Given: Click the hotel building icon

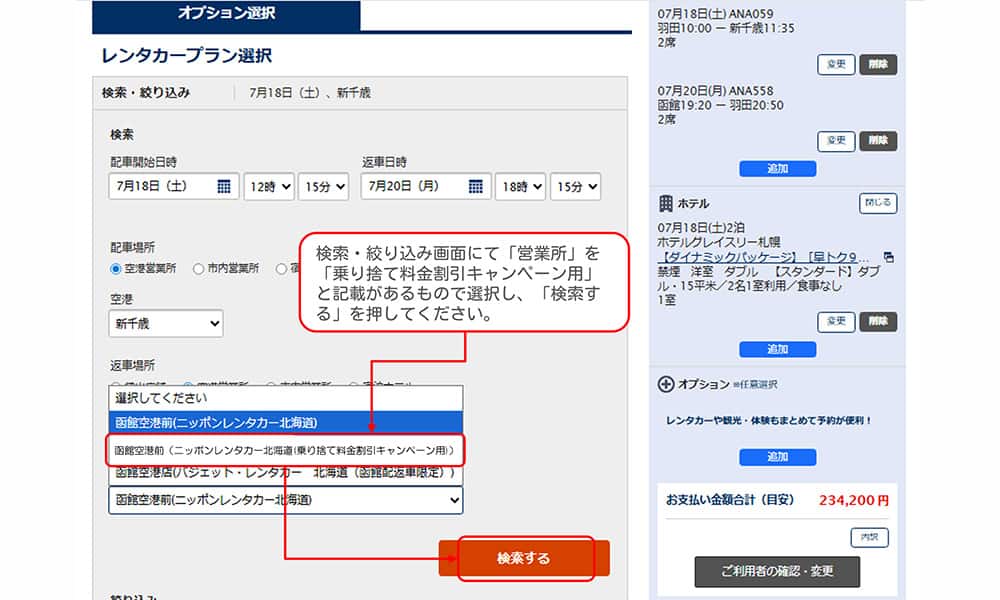Looking at the screenshot, I should click(x=665, y=203).
